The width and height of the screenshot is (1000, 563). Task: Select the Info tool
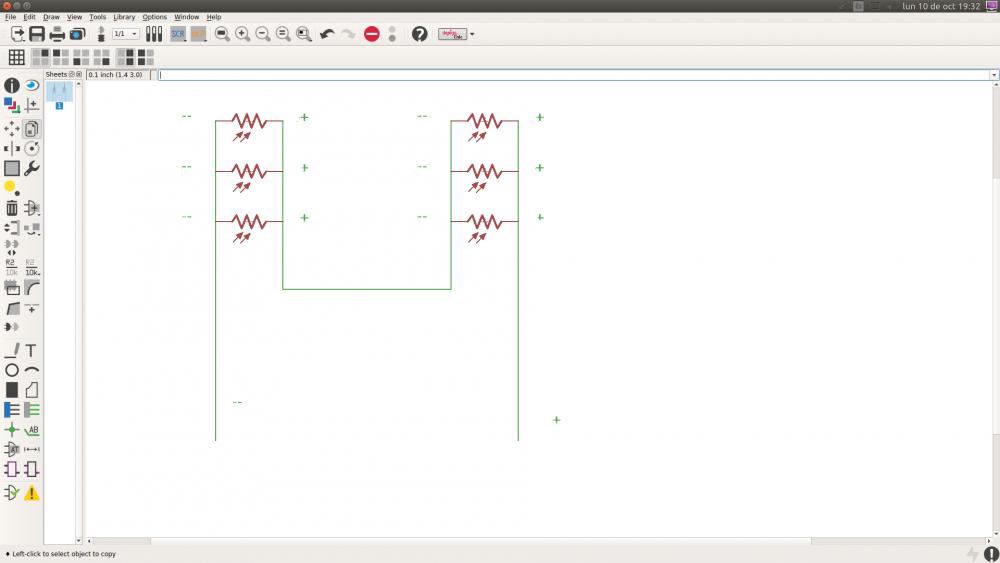pos(11,85)
